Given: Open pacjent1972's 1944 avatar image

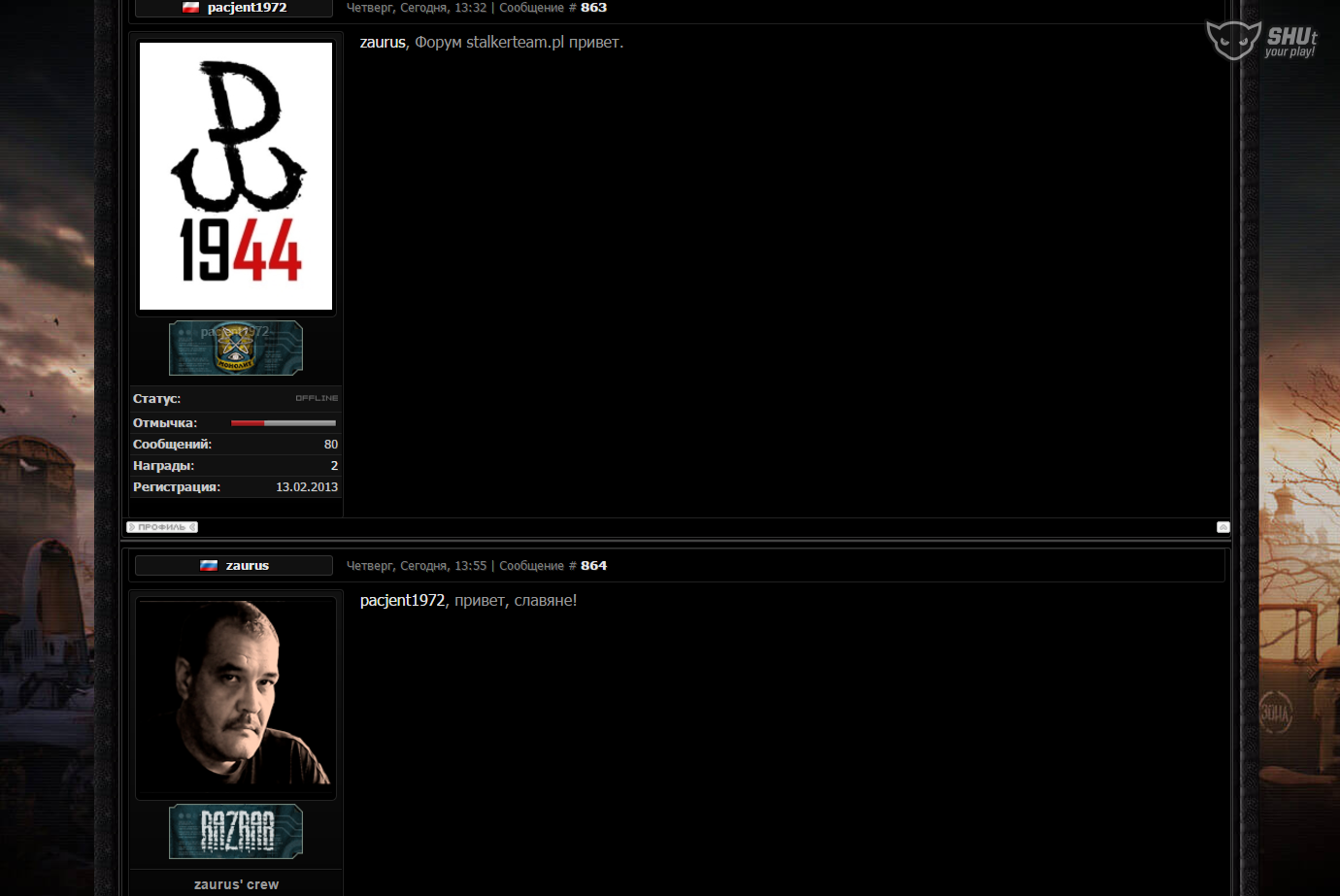Looking at the screenshot, I should click(236, 176).
